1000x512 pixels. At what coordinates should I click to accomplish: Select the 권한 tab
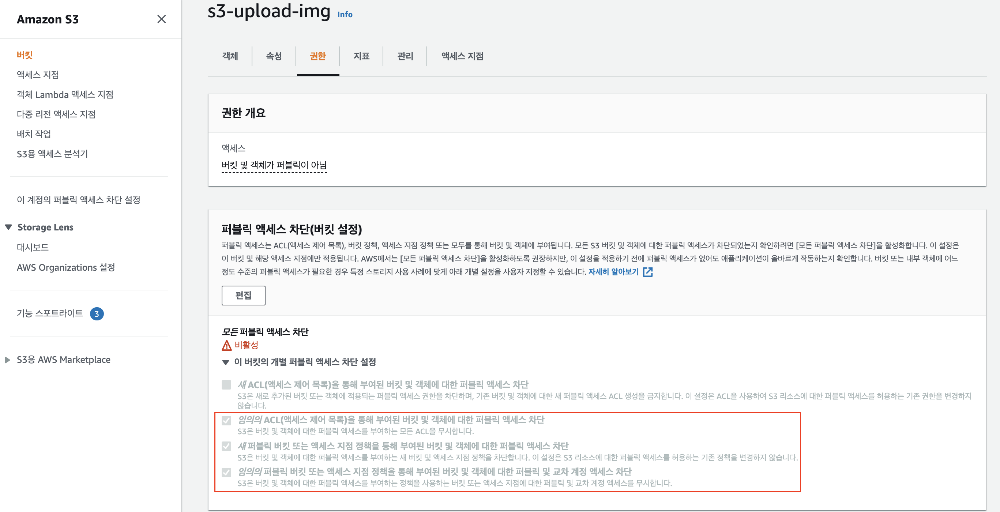(318, 56)
